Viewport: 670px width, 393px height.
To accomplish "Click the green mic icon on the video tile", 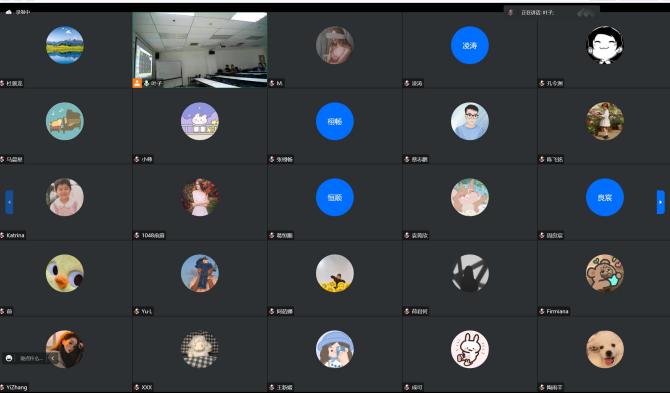I will pyautogui.click(x=147, y=83).
